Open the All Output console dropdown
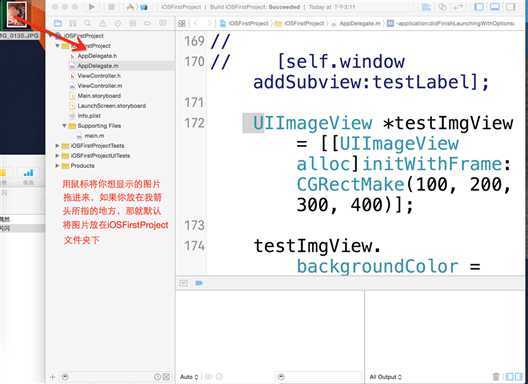 click(385, 377)
